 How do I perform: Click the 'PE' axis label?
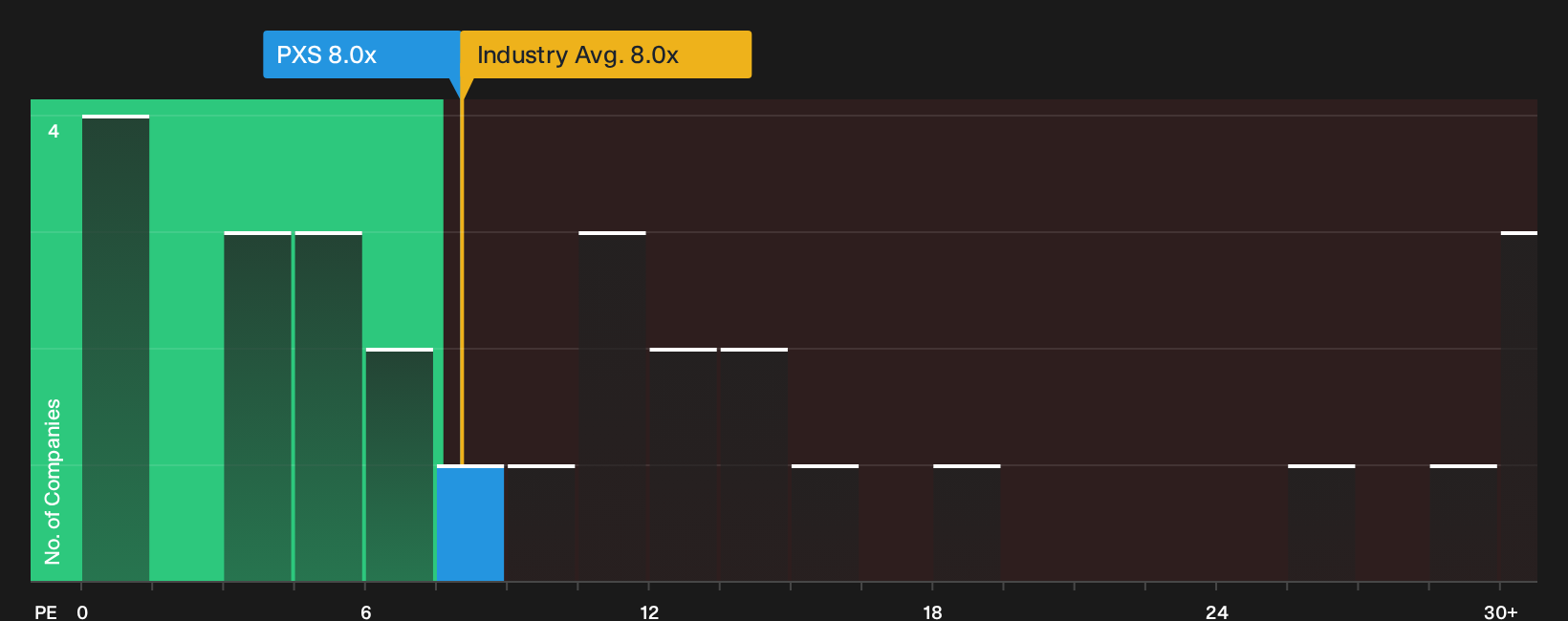click(x=46, y=611)
